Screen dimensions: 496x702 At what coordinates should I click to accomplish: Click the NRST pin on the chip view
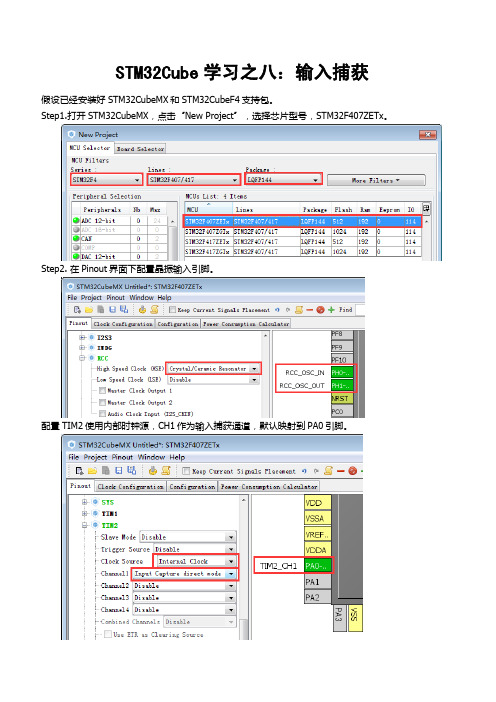click(x=342, y=398)
